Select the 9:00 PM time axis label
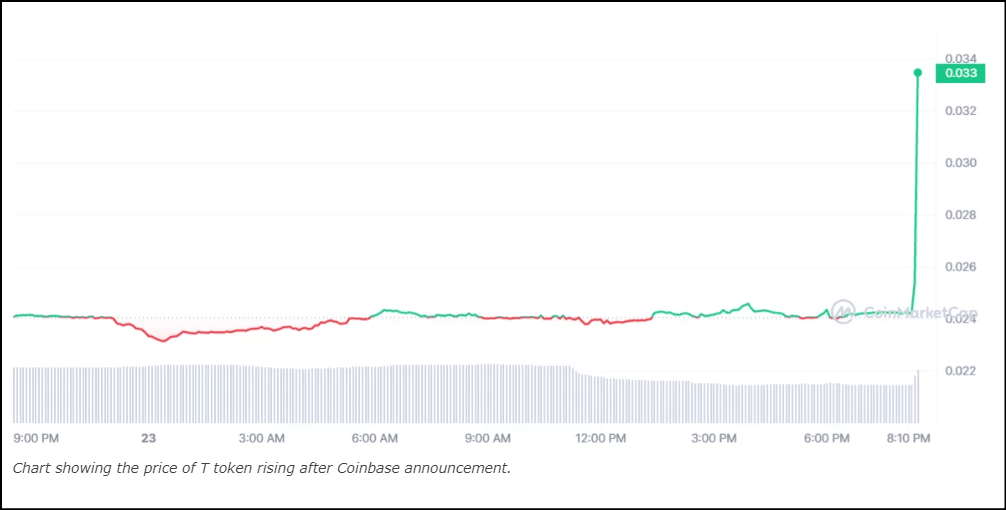 pyautogui.click(x=37, y=438)
